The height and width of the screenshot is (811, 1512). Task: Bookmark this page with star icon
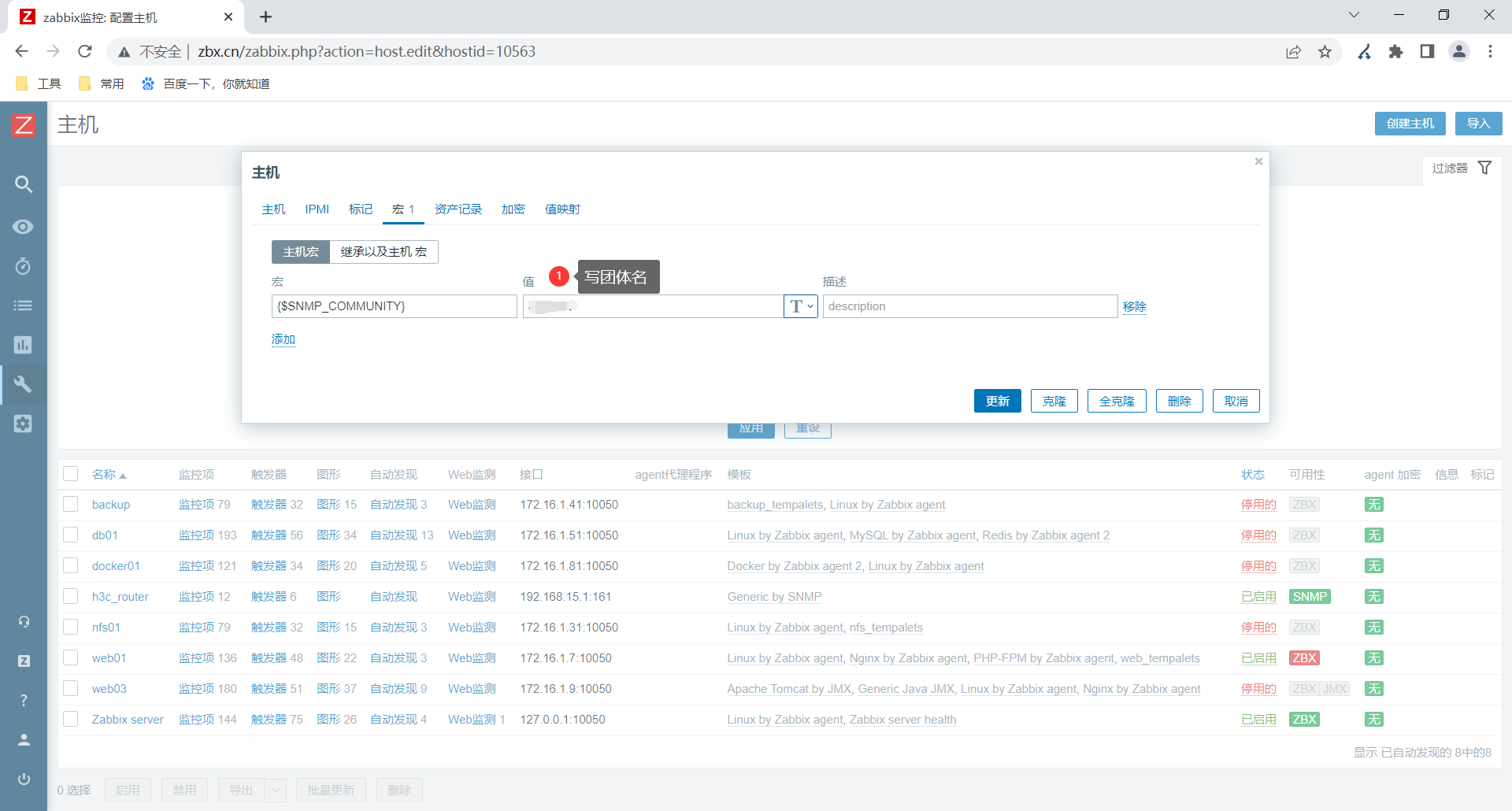click(x=1325, y=51)
